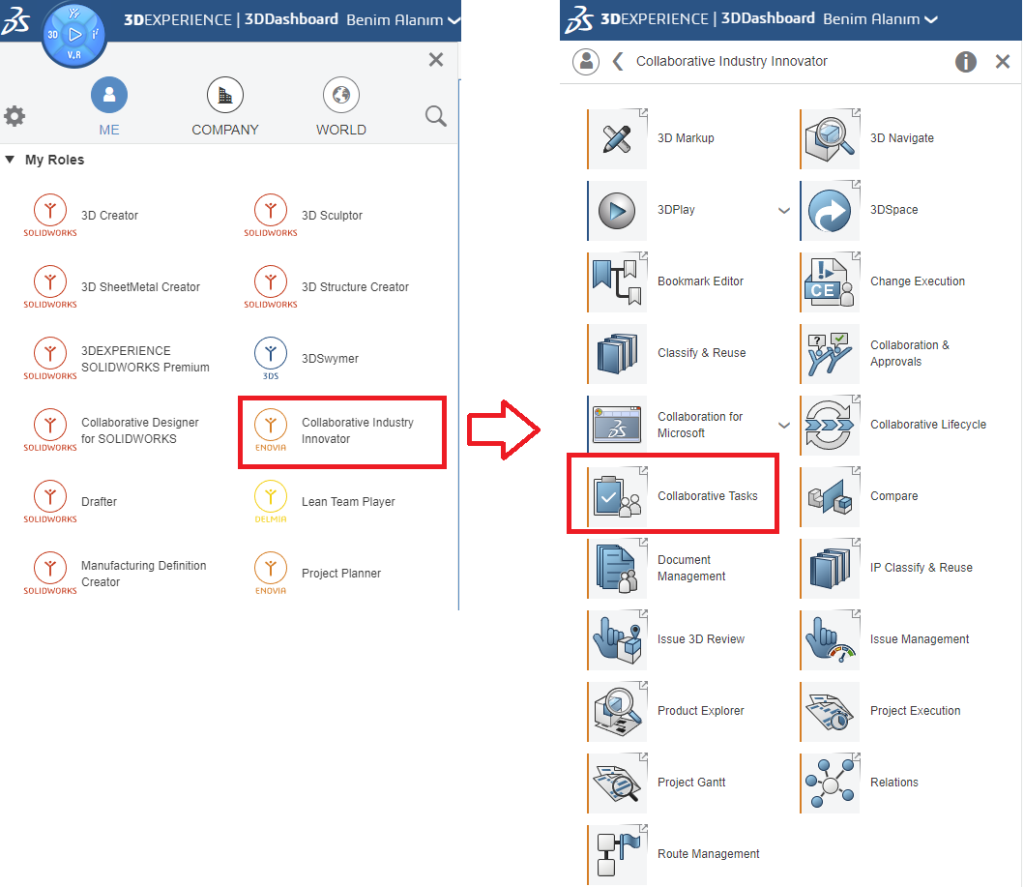
Task: Expand the 3DPlay dropdown chevron
Action: click(784, 211)
